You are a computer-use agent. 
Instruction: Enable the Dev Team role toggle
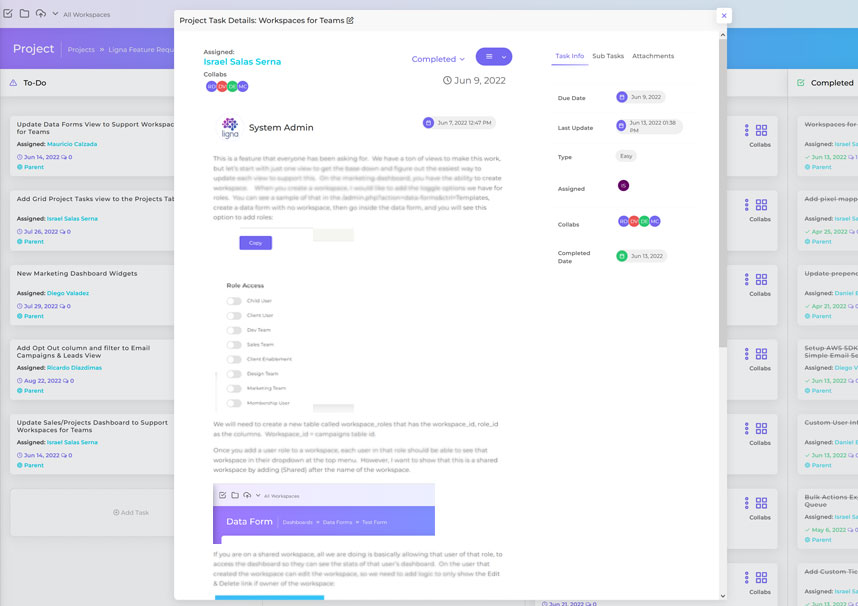(x=234, y=330)
